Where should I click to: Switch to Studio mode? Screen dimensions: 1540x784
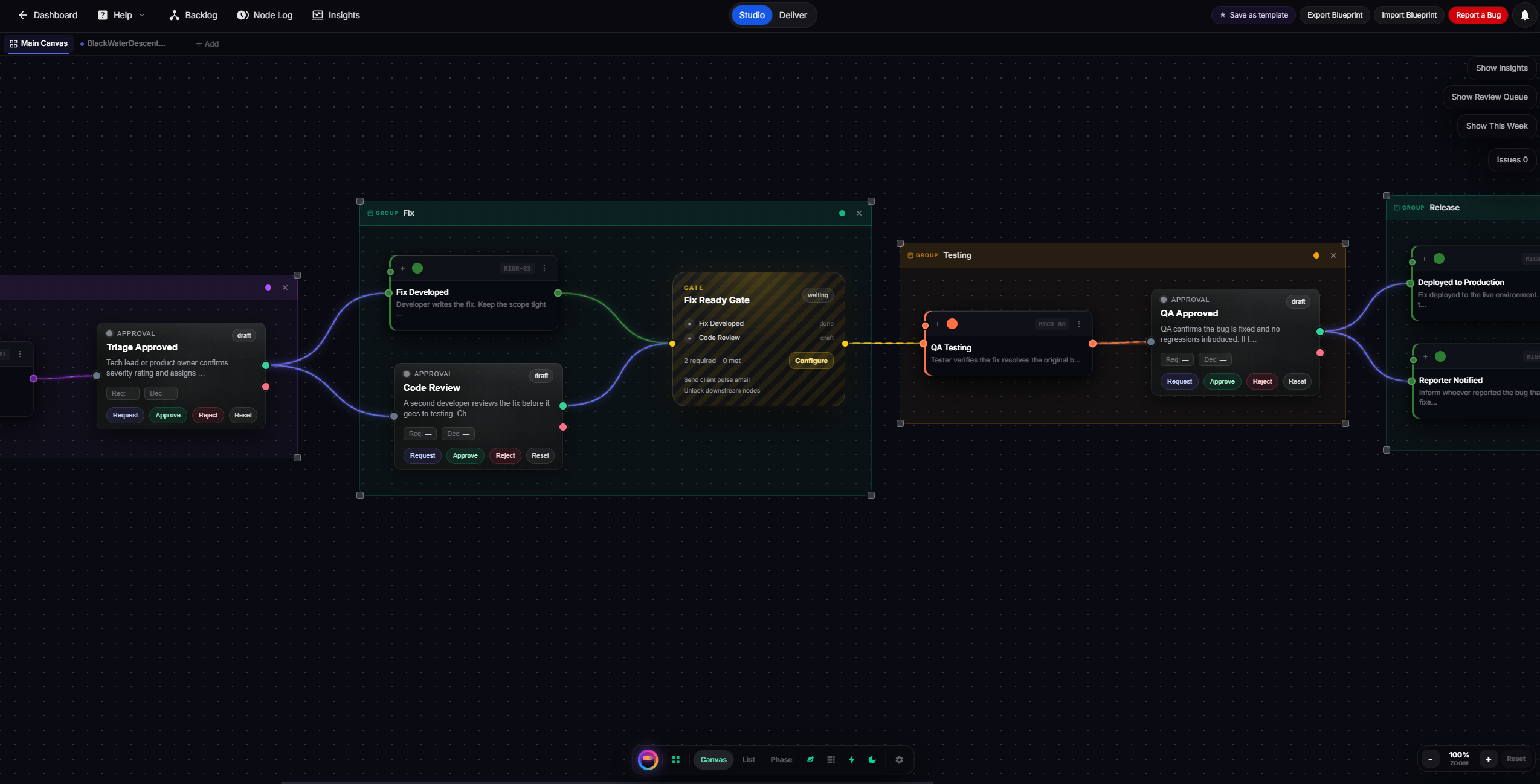(x=752, y=15)
